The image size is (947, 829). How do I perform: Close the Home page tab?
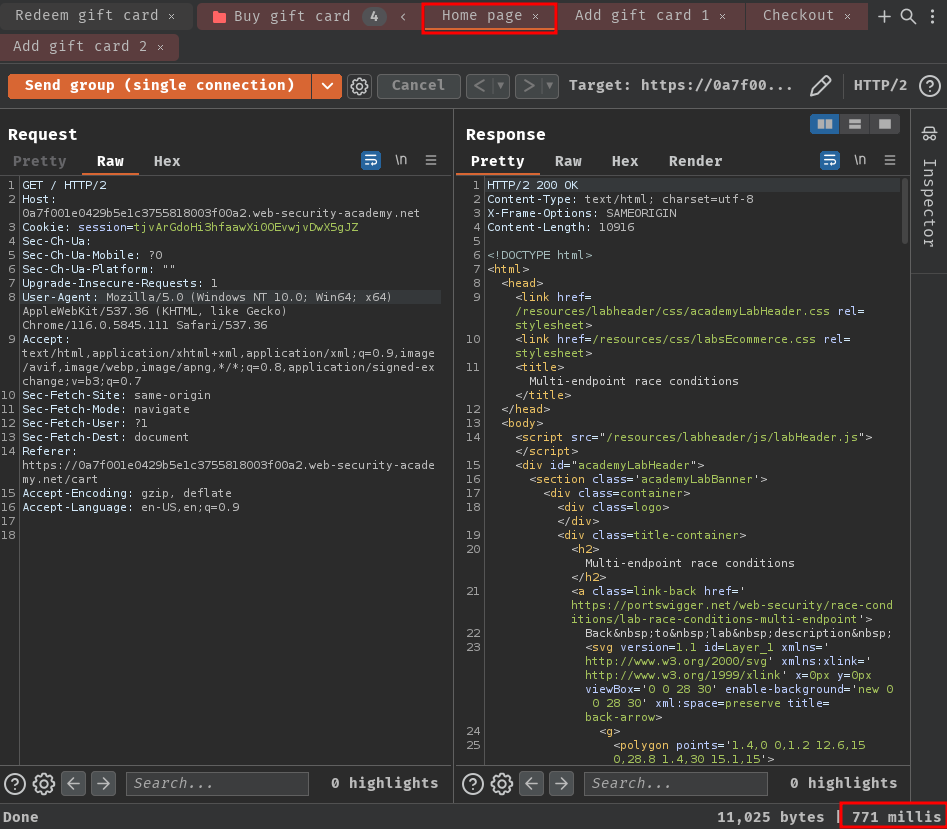(x=535, y=17)
